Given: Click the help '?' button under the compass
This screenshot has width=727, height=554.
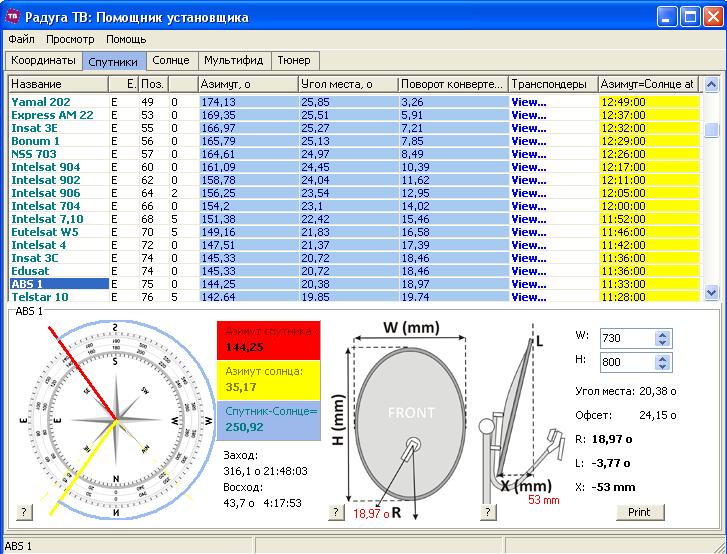Looking at the screenshot, I should click(x=24, y=512).
